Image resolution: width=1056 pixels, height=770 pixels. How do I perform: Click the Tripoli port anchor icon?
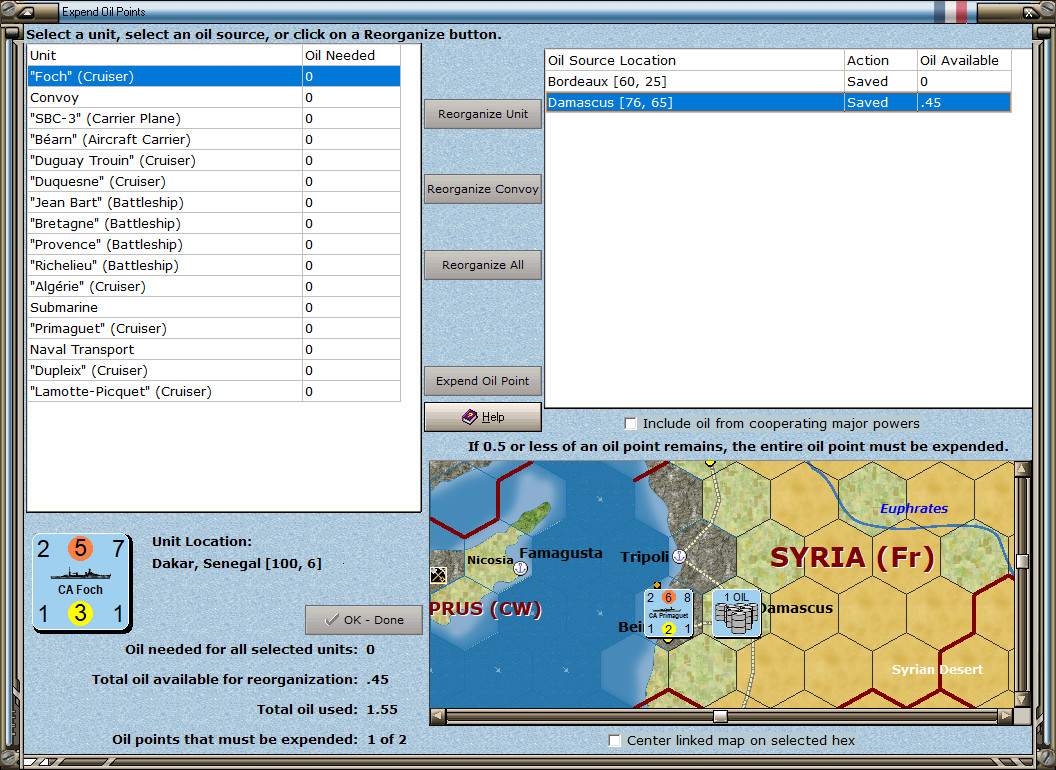[x=678, y=556]
